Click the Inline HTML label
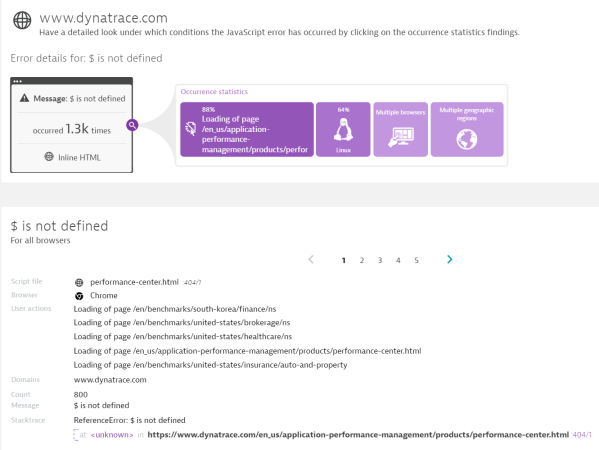 (x=79, y=157)
